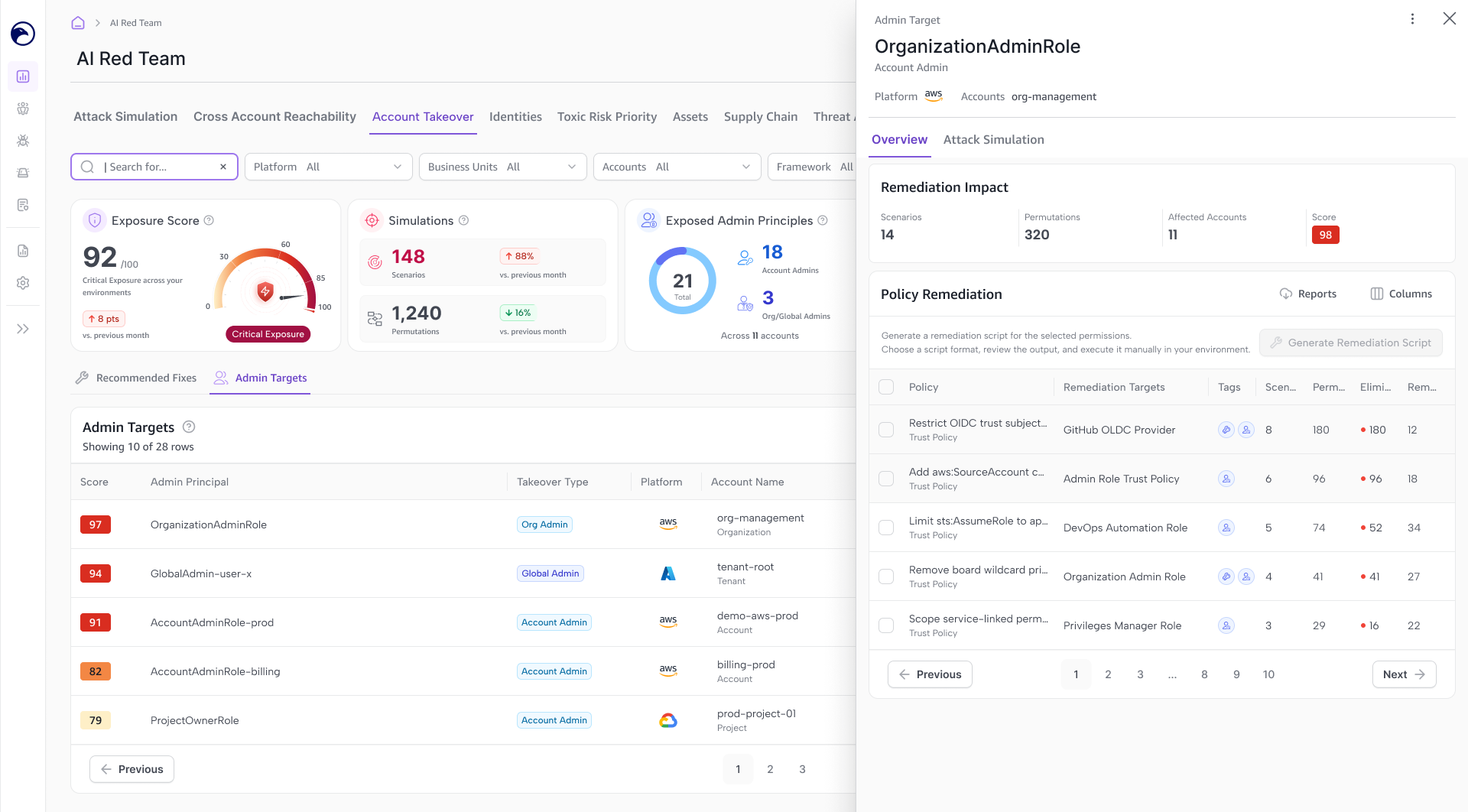Open the Accounts filter dropdown
This screenshot has width=1468, height=812.
pyautogui.click(x=677, y=167)
